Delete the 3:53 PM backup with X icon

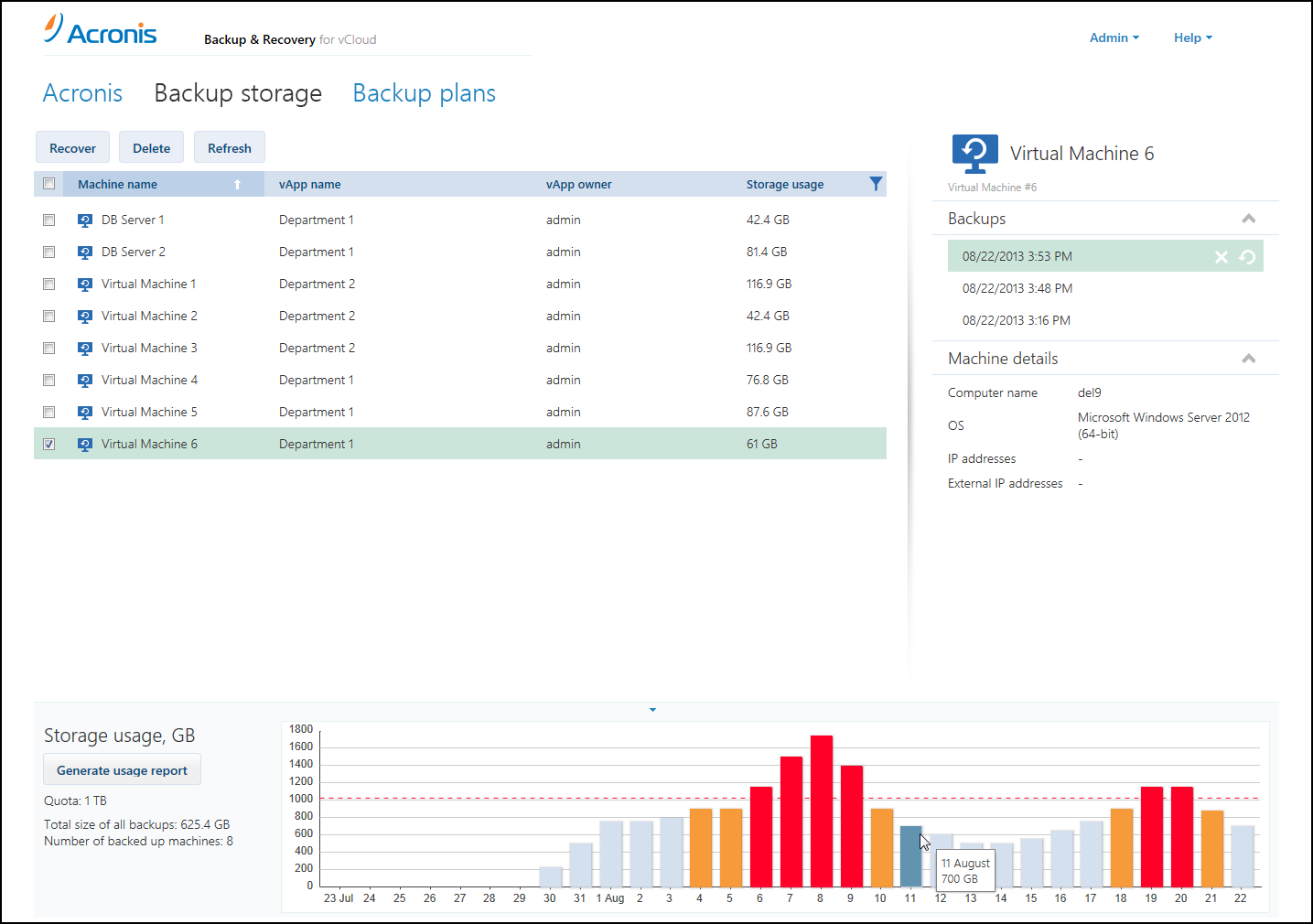pyautogui.click(x=1221, y=257)
